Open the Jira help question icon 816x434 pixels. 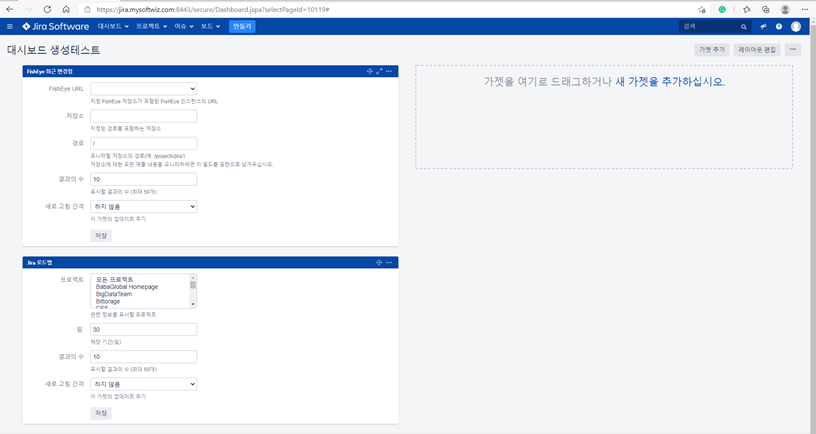pyautogui.click(x=779, y=26)
